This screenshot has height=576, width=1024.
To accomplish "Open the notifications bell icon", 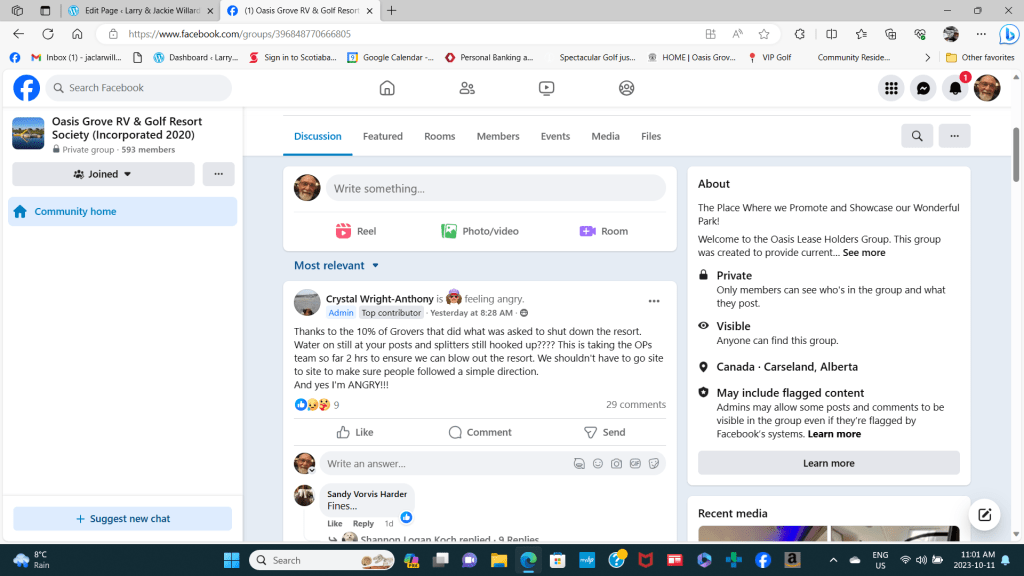I will (955, 88).
